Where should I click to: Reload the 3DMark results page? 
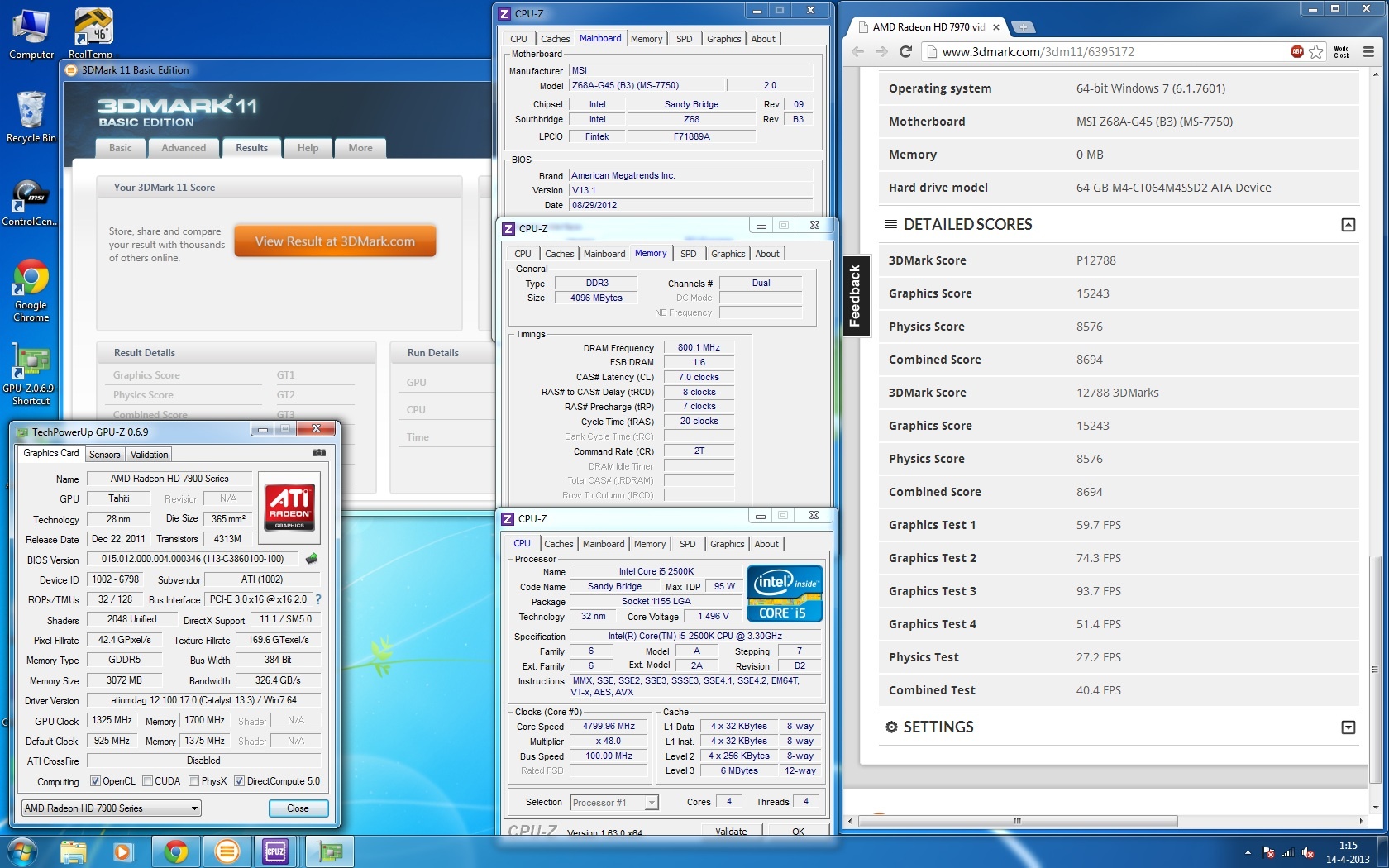pos(905,51)
